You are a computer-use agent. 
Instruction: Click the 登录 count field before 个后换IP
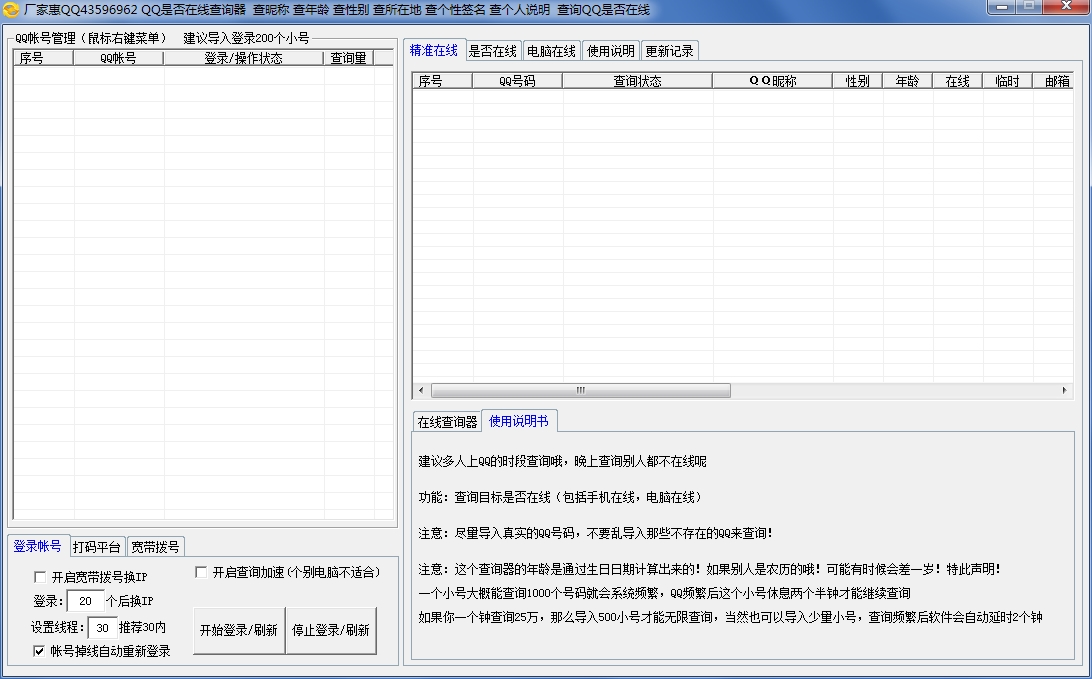tap(85, 601)
